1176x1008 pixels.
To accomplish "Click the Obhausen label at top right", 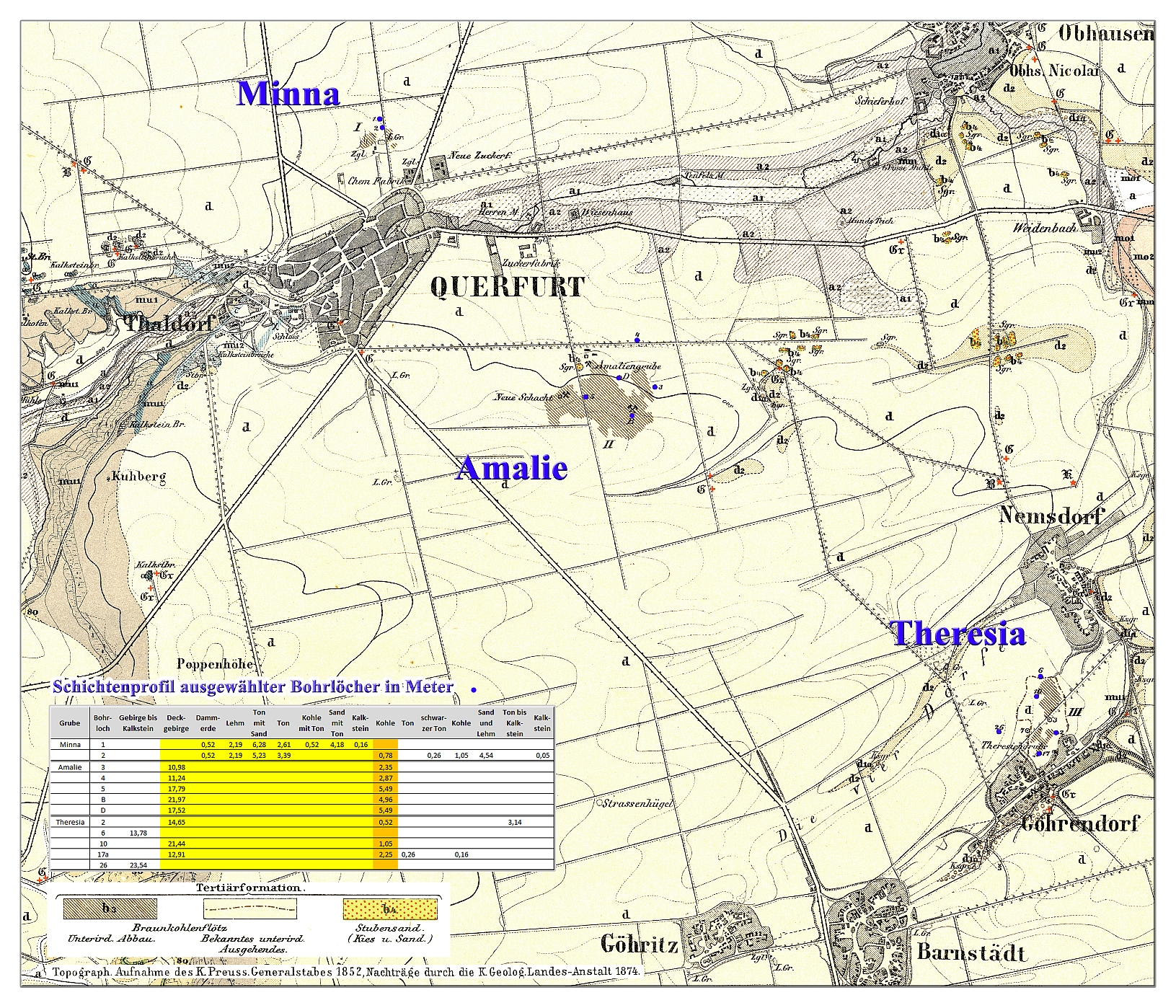I will tap(1105, 33).
